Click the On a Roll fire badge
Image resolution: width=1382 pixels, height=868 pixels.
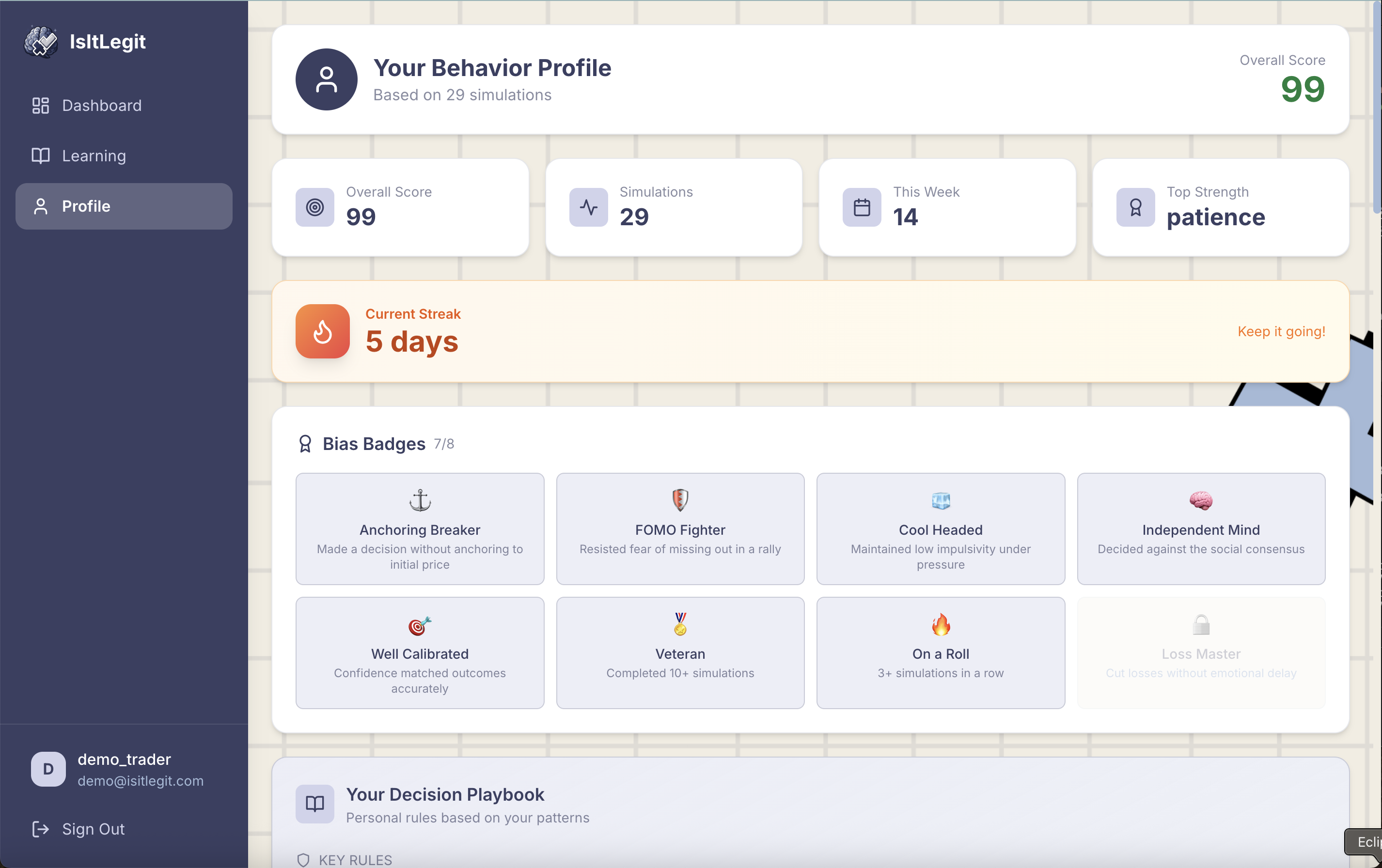pyautogui.click(x=940, y=652)
